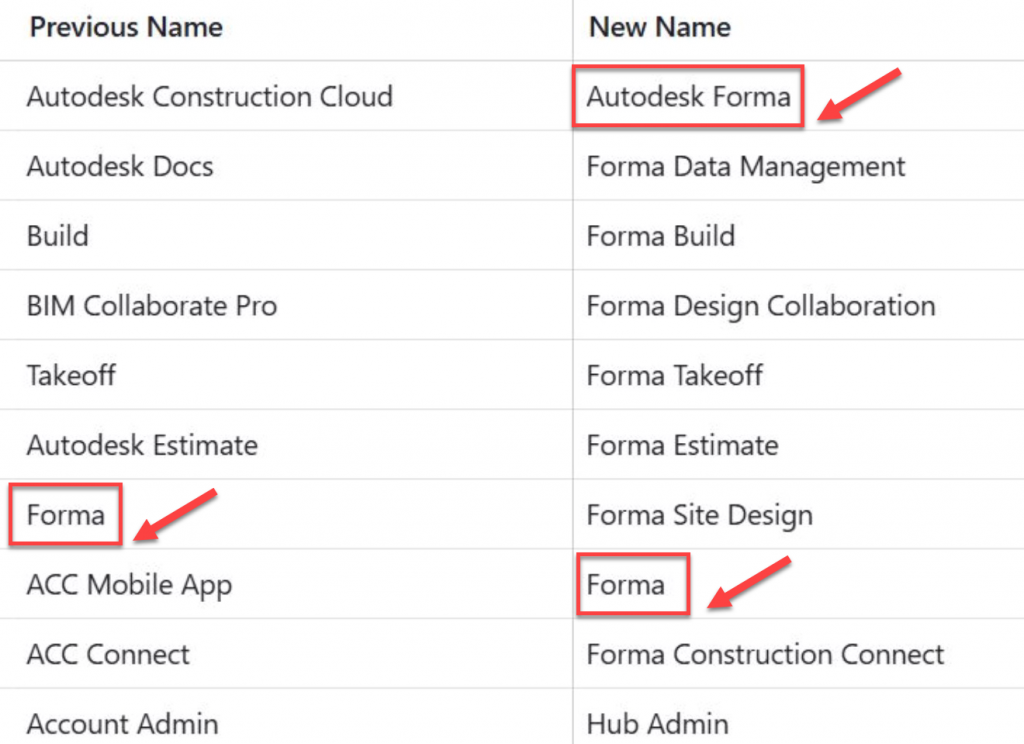
Task: Click the highlighted Autodesk Forma cell
Action: [x=688, y=97]
